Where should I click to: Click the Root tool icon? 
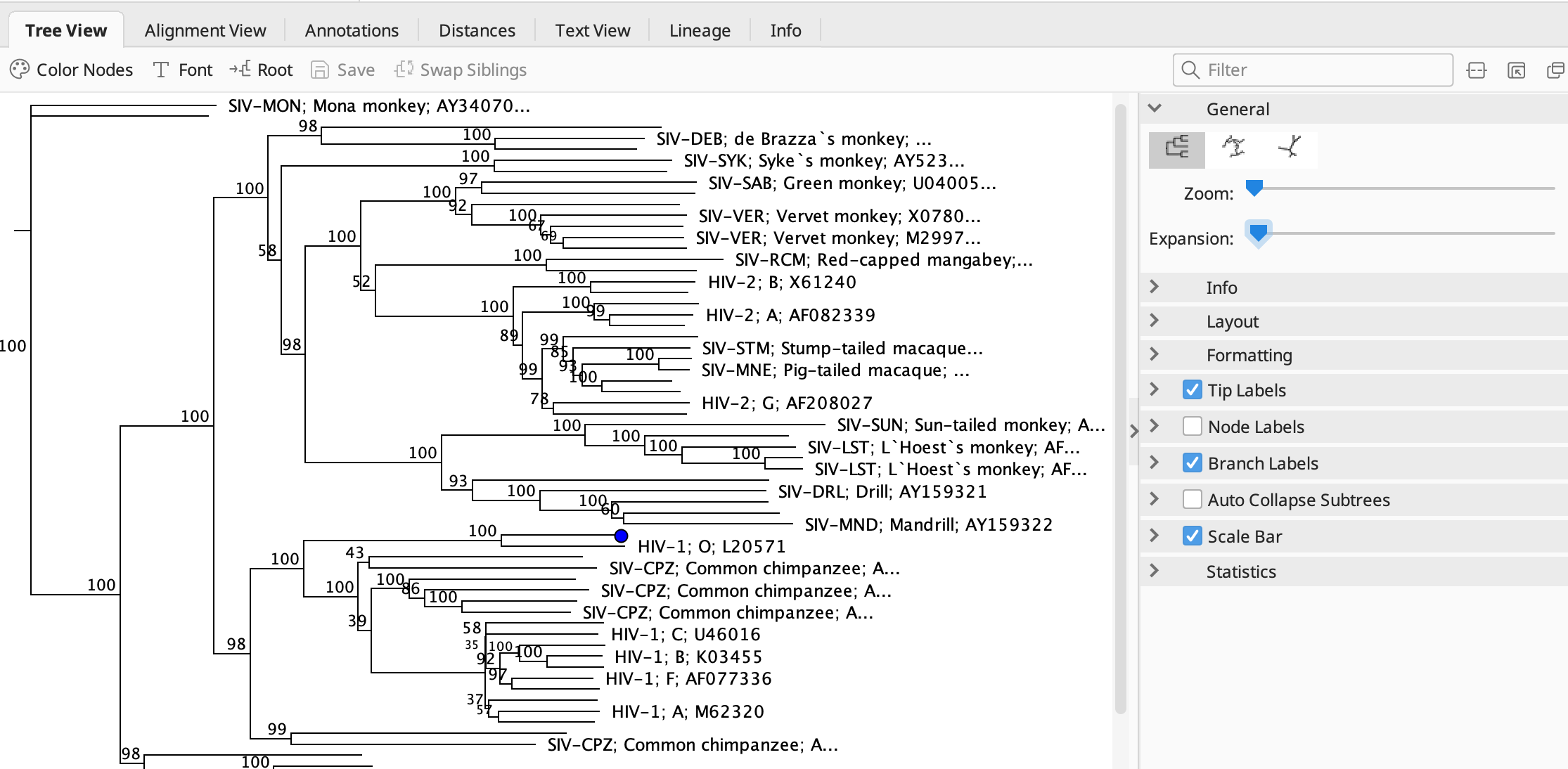(x=240, y=70)
